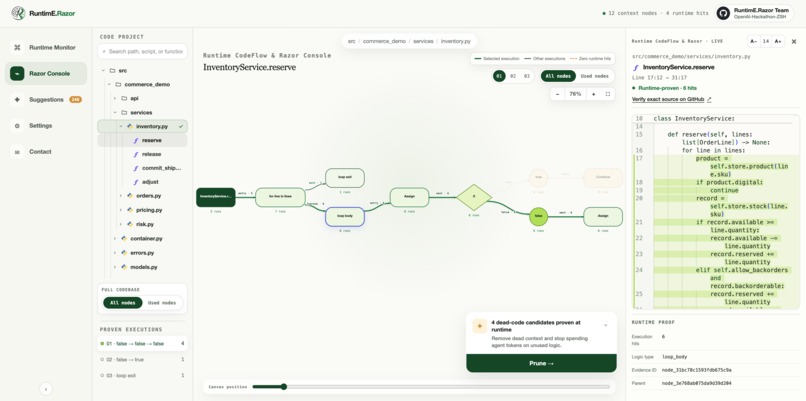Screen dimensions: 806x401
Task: Toggle All nodes under Full Codebase
Action: point(122,303)
